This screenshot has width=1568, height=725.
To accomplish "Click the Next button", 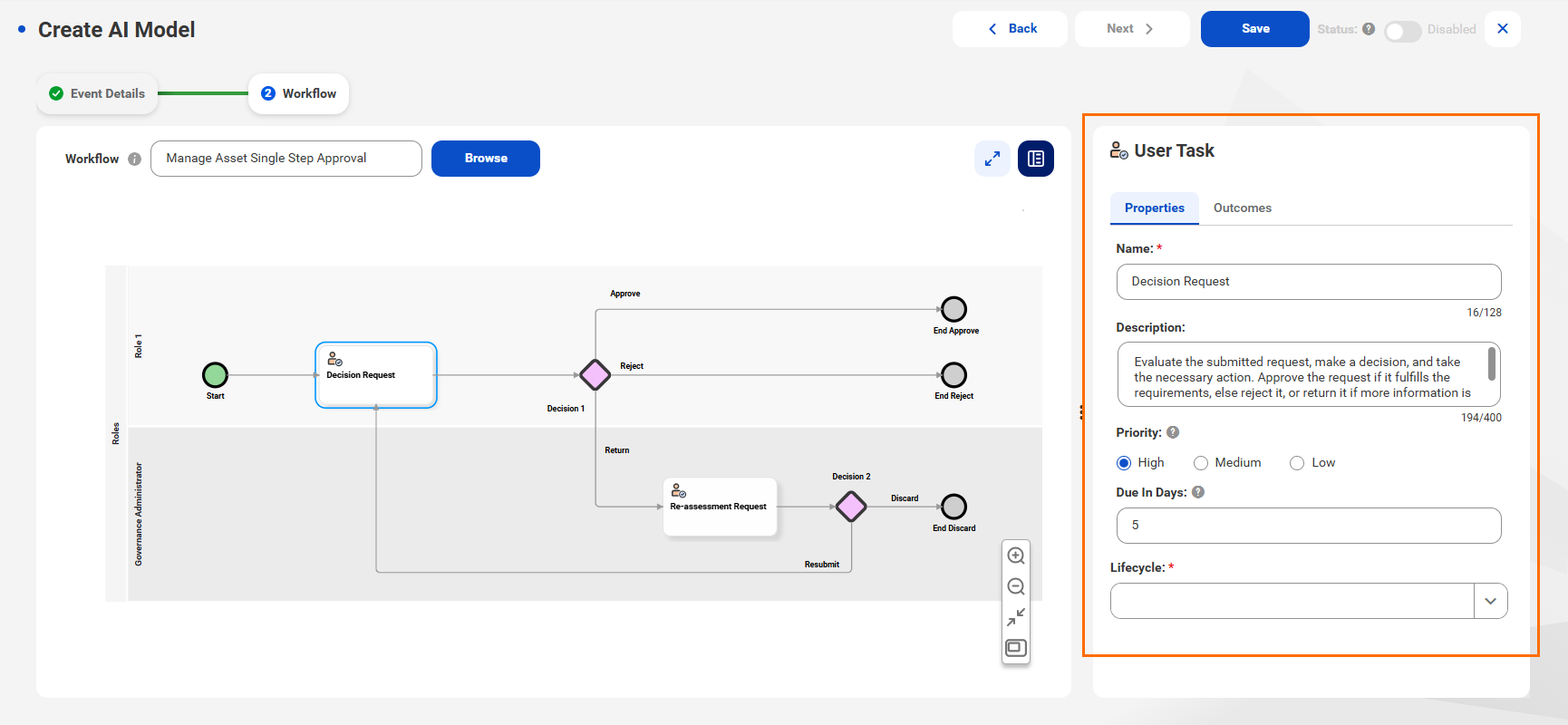I will coord(1132,29).
